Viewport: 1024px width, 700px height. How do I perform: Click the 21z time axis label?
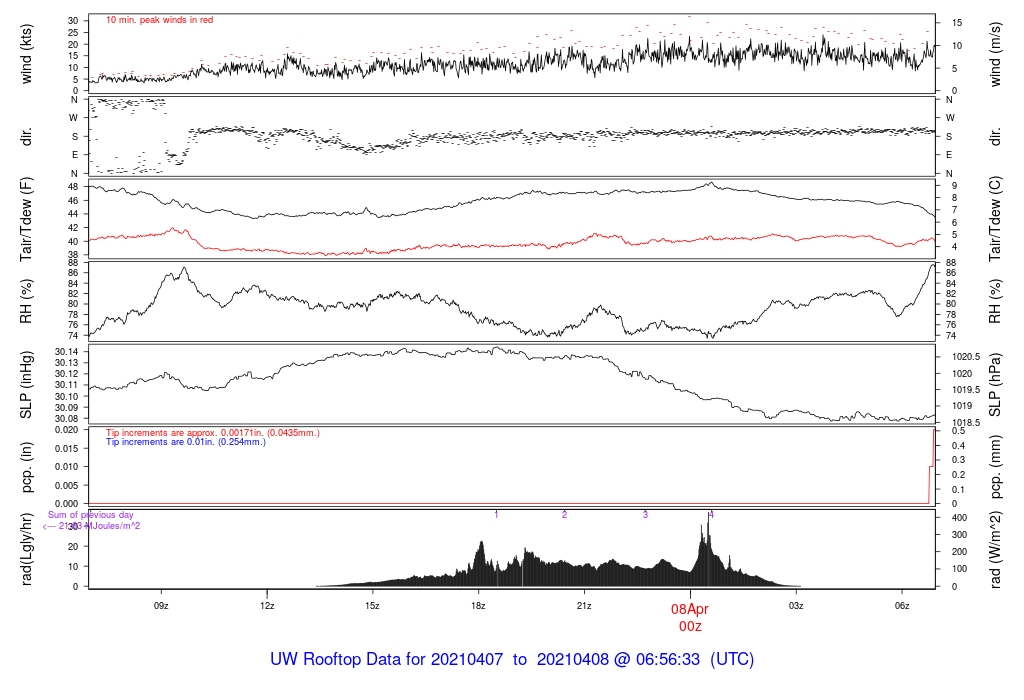pyautogui.click(x=584, y=606)
